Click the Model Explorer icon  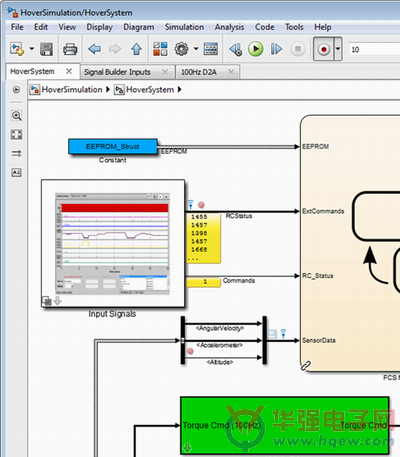pyautogui.click(x=211, y=49)
